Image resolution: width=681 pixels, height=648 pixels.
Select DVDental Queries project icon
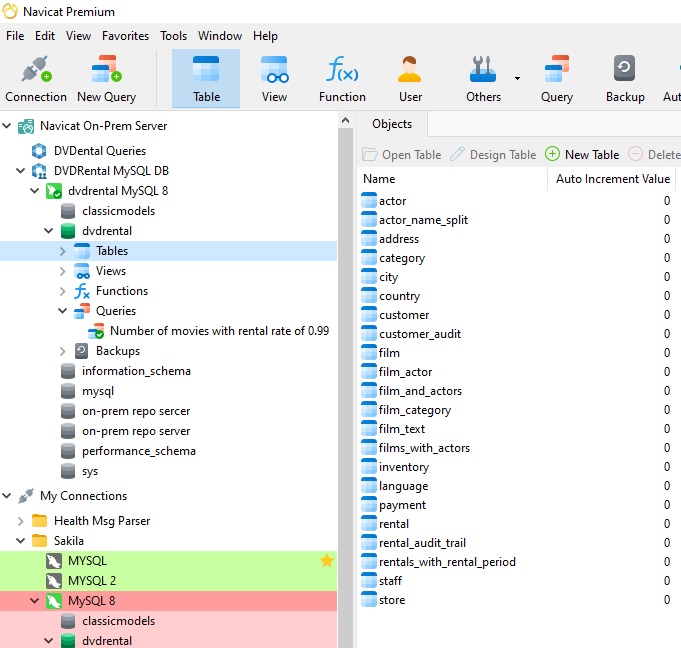(39, 151)
